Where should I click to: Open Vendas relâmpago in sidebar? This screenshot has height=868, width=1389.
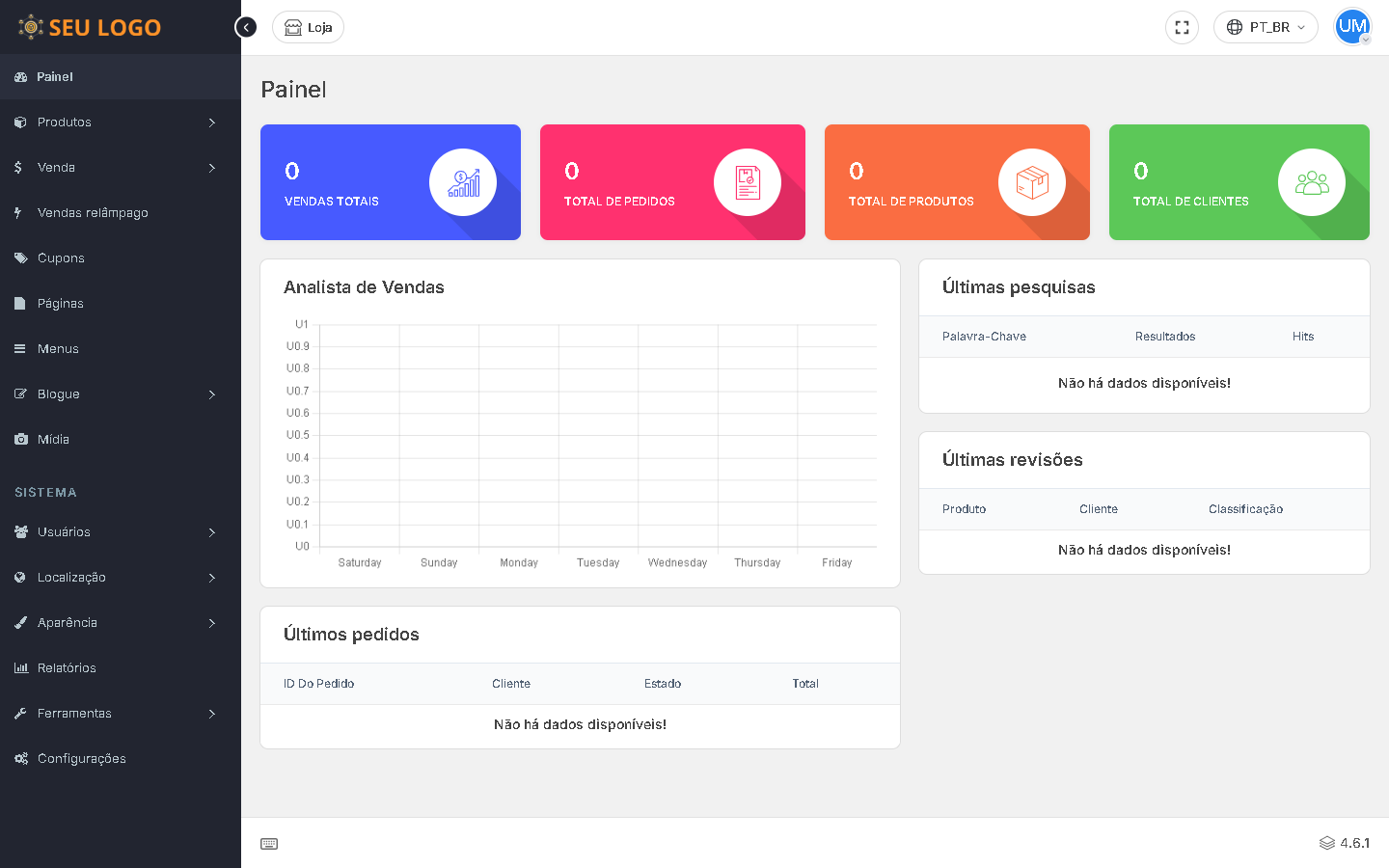[x=93, y=213]
